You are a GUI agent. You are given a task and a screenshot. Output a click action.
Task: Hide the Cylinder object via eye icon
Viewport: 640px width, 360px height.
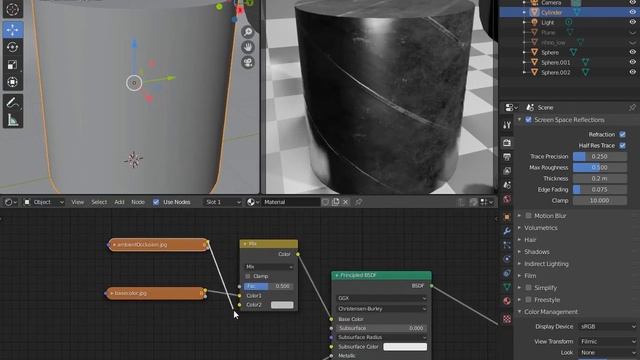[x=632, y=12]
